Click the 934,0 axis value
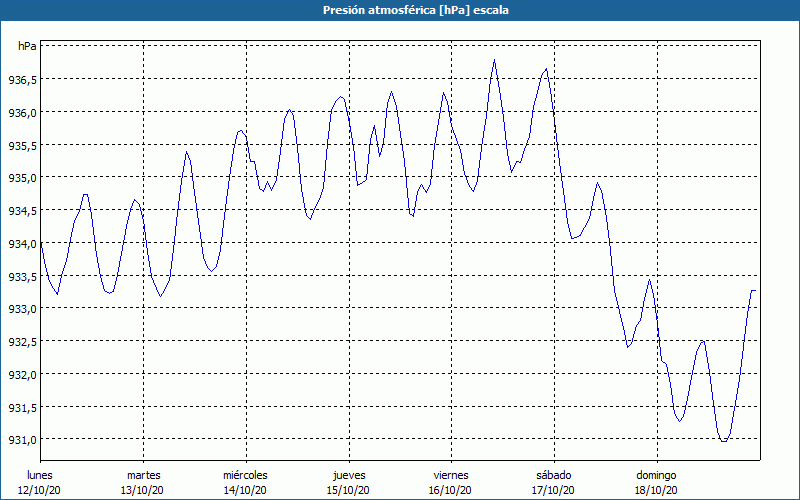 (x=22, y=243)
